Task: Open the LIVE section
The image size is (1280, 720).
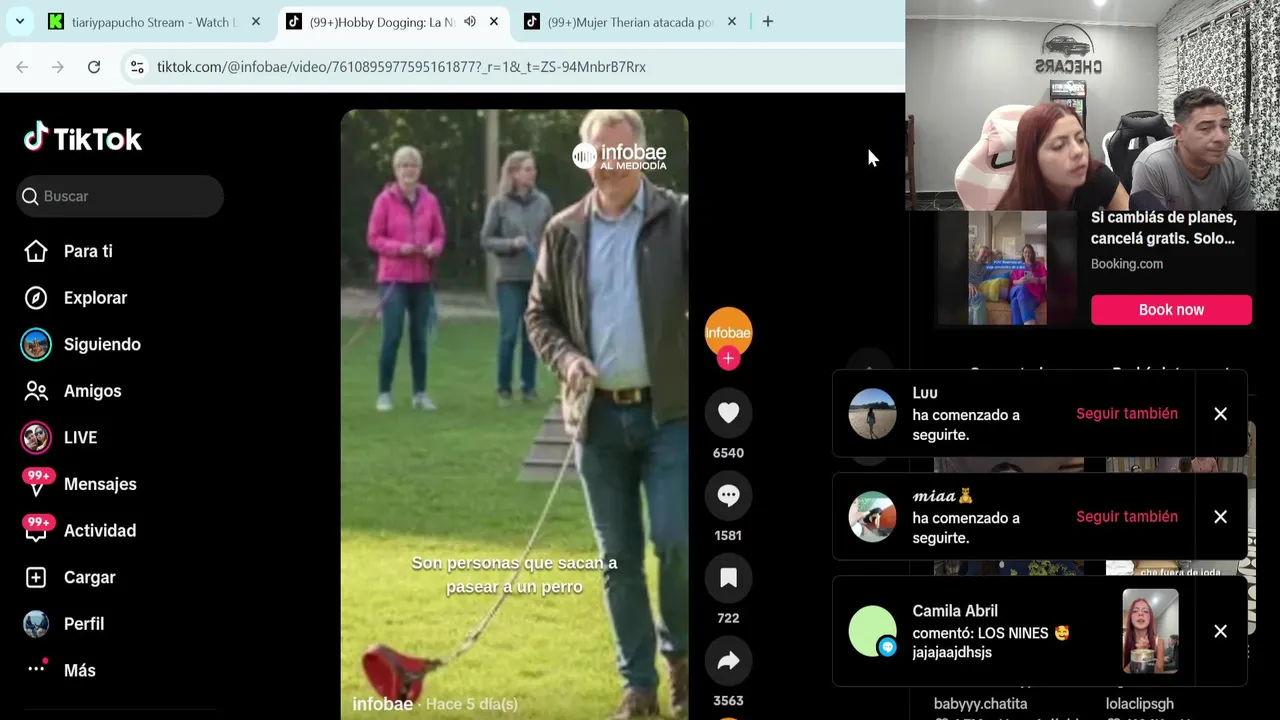Action: [80, 437]
